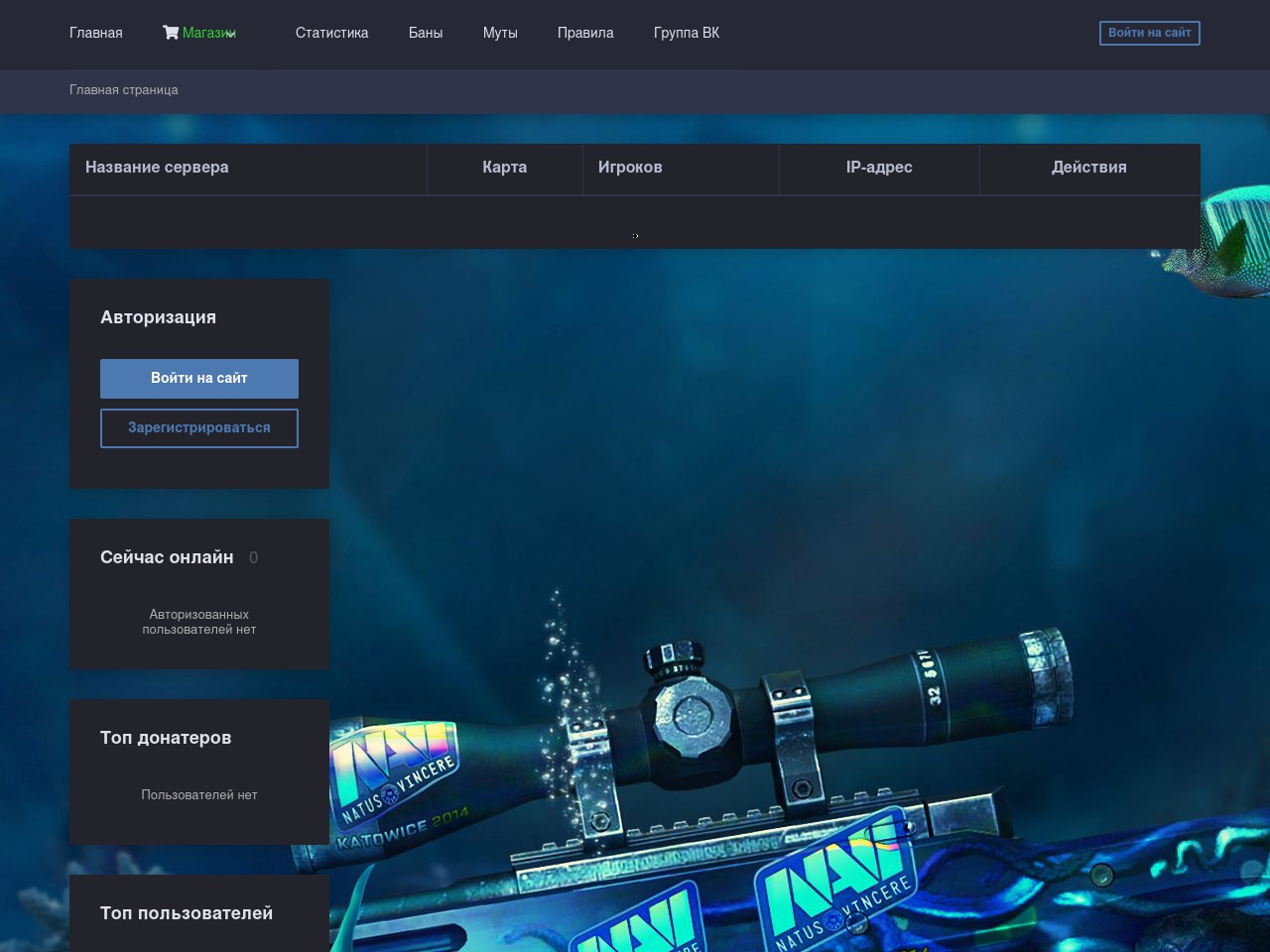Click the top-right Войти на сайт button
Screen dimensions: 1270x952
click(x=1149, y=33)
